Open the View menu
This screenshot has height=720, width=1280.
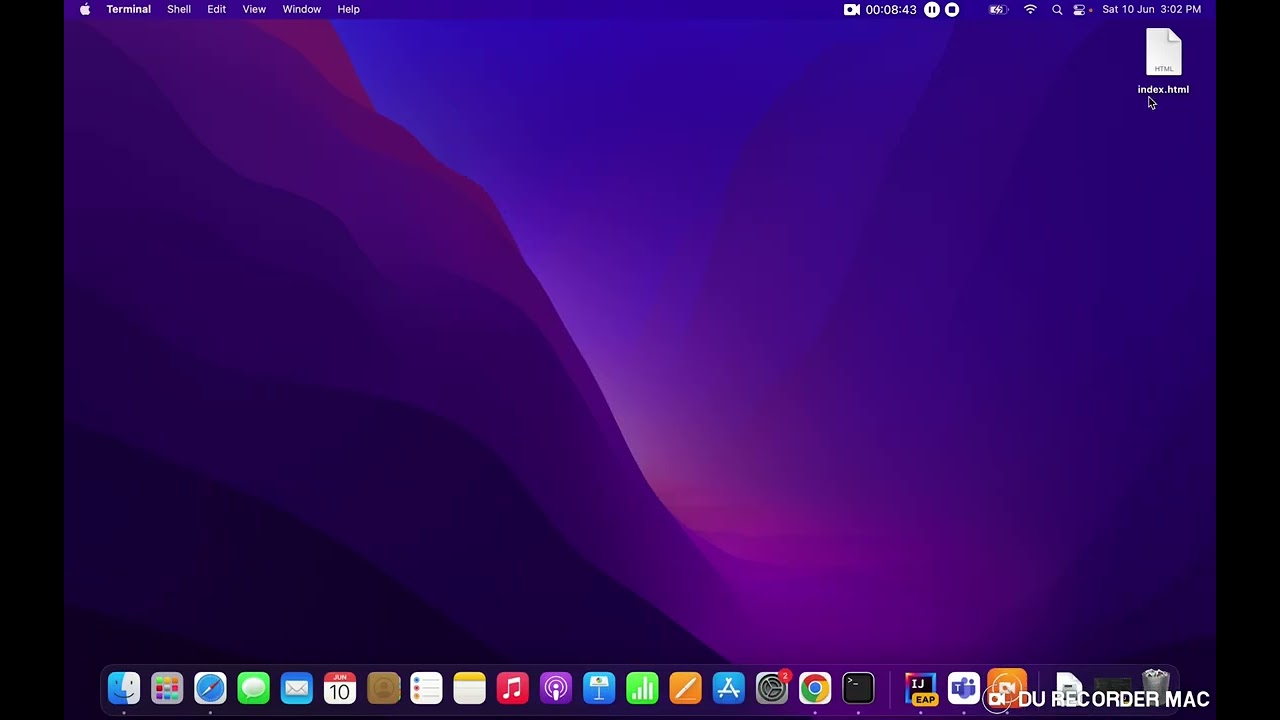tap(254, 9)
